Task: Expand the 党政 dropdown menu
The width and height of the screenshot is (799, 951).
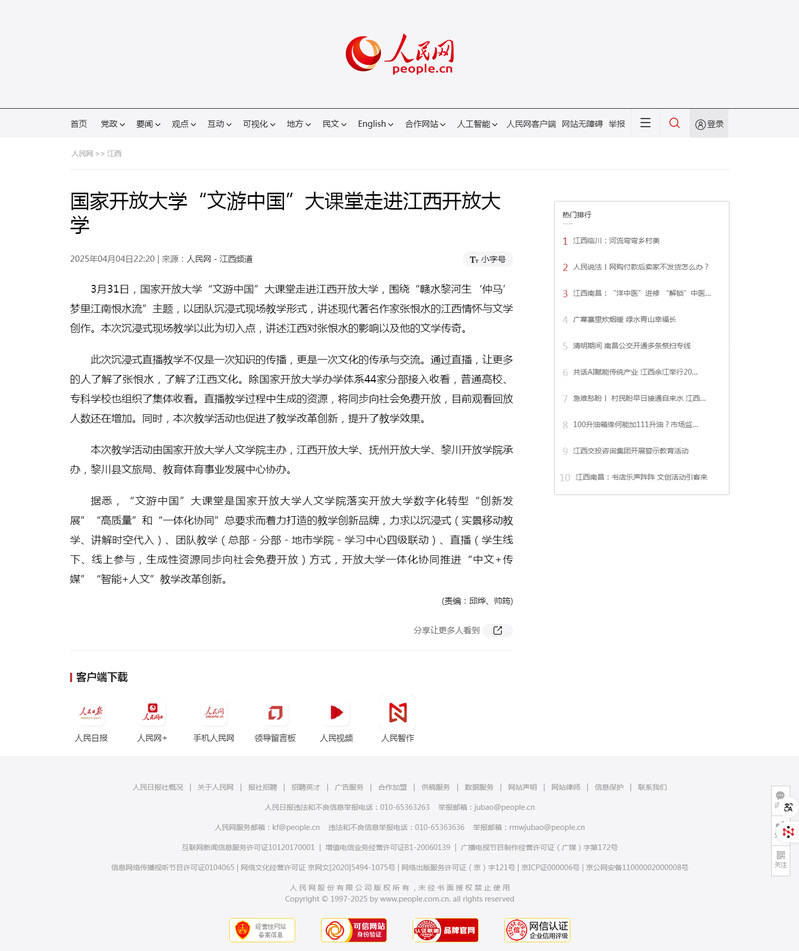Action: click(x=112, y=124)
